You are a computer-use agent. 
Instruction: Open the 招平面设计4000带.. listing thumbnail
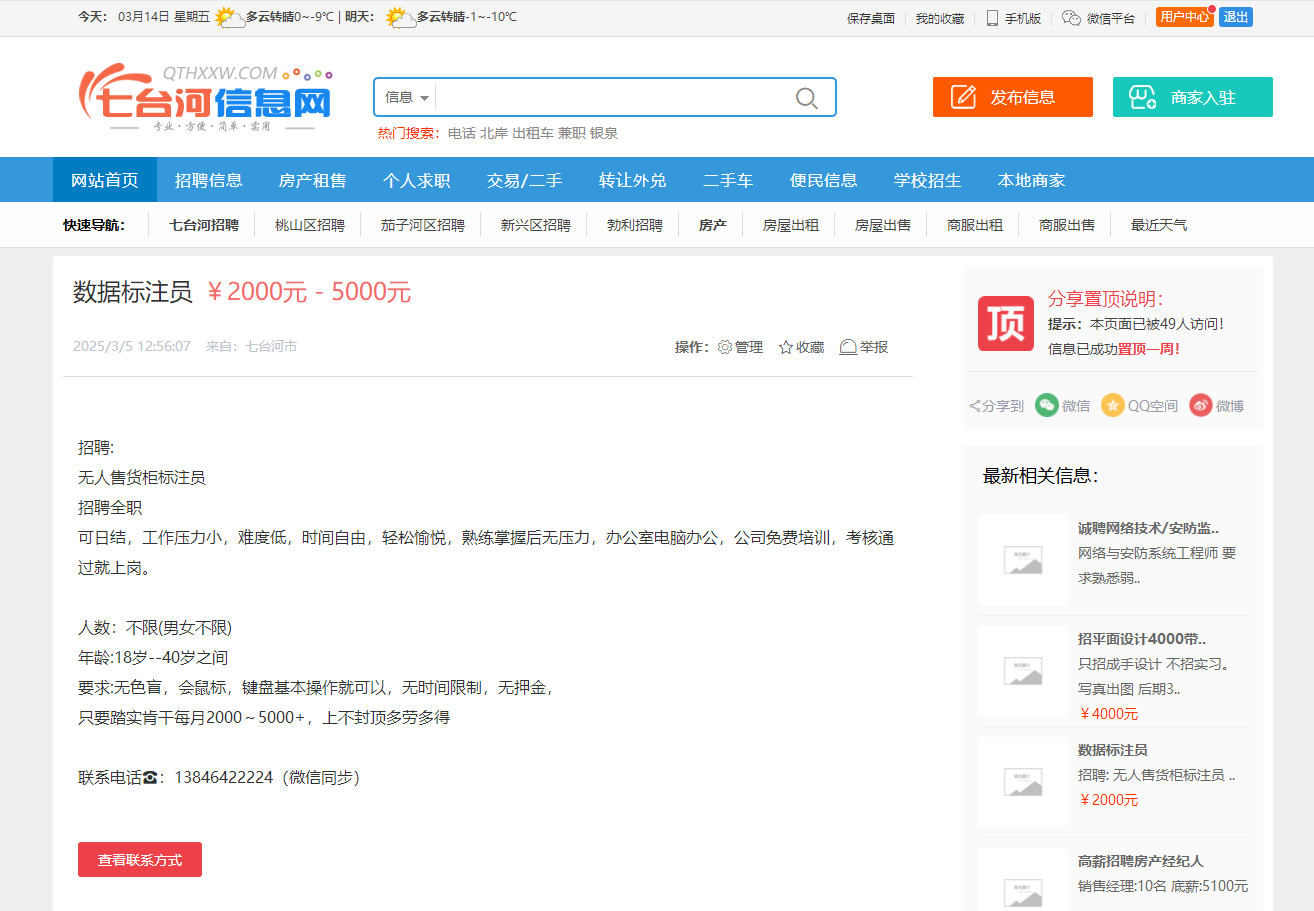[x=1022, y=671]
